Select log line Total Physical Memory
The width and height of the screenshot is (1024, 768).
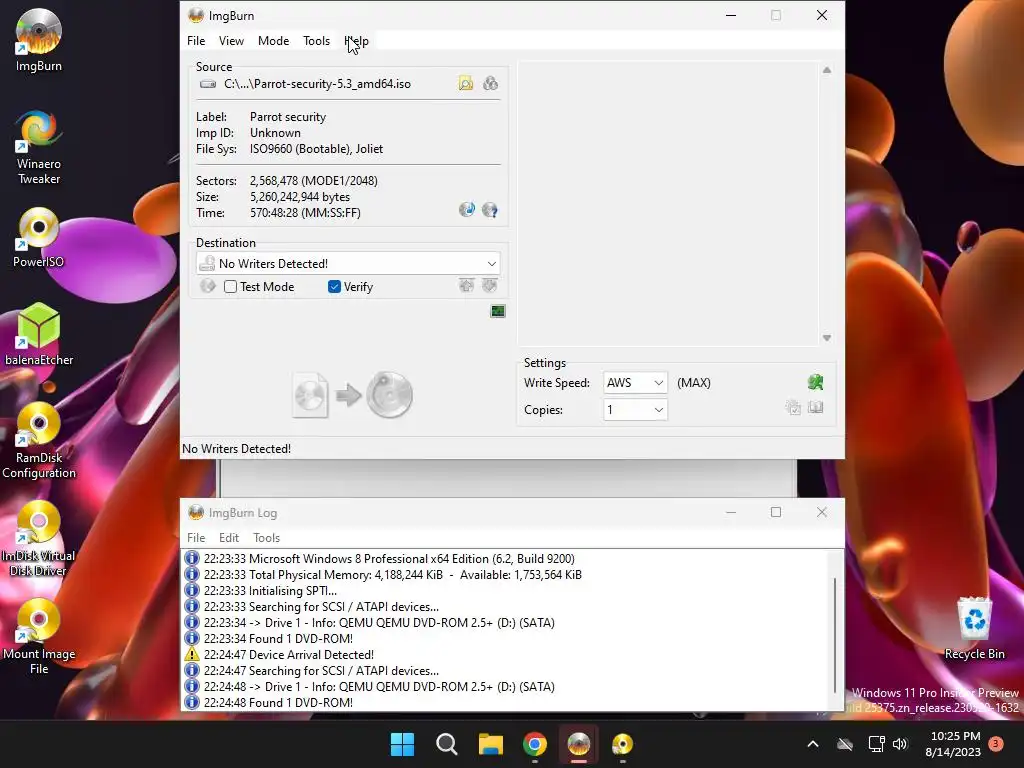click(x=392, y=575)
